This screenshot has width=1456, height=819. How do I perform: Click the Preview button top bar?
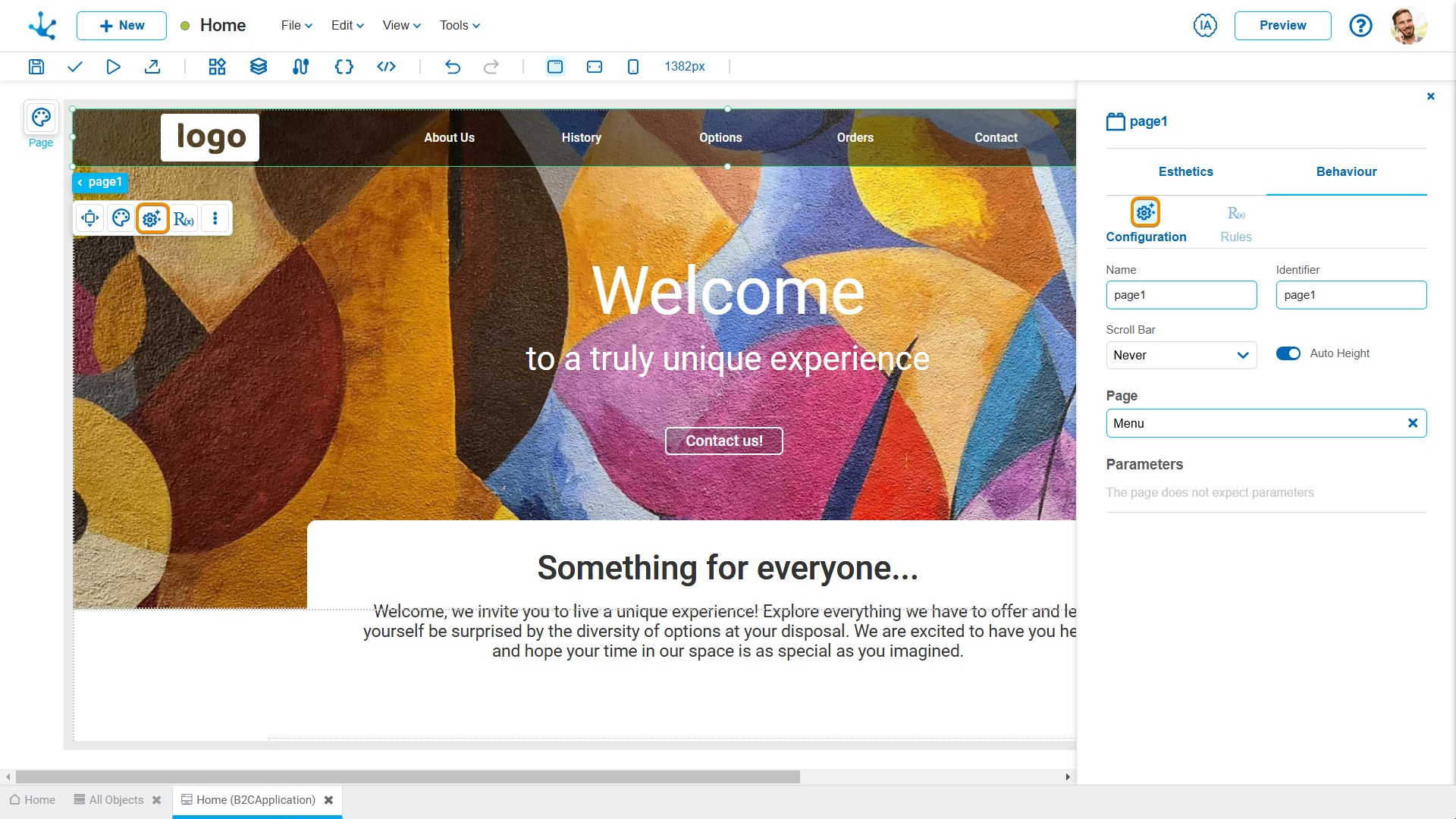pyautogui.click(x=1283, y=25)
